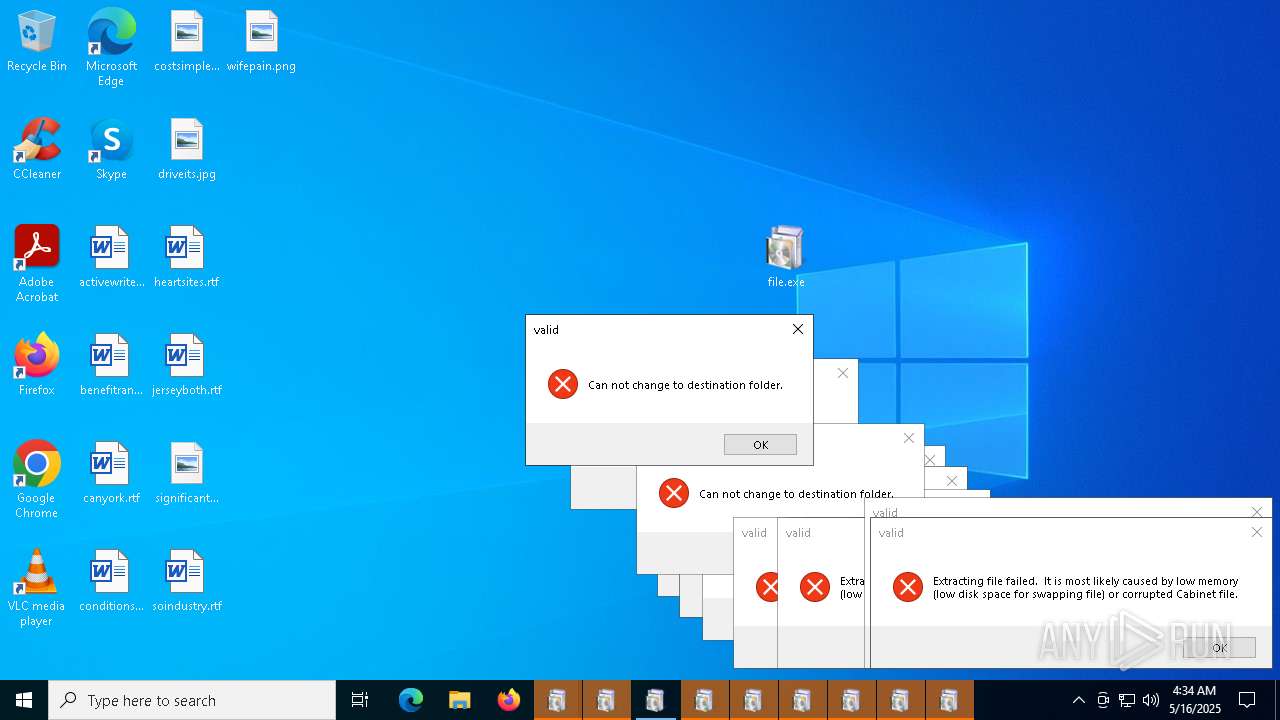Switch to the highlighted active installer taskbar item
This screenshot has height=720, width=1280.
point(655,700)
